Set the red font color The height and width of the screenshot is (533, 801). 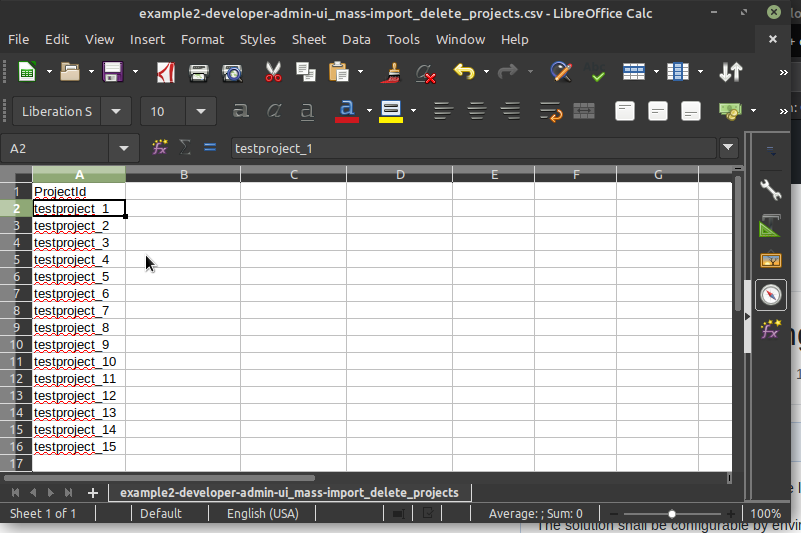click(x=347, y=111)
